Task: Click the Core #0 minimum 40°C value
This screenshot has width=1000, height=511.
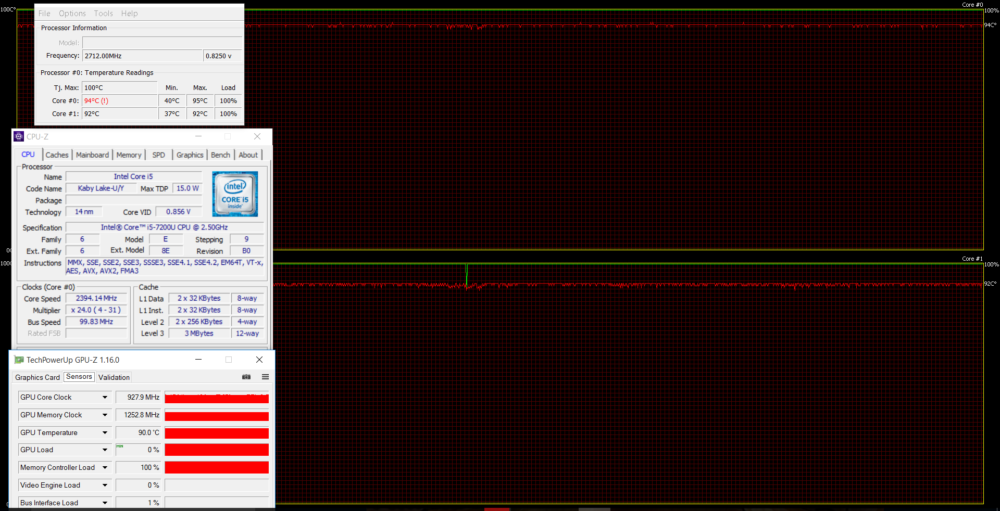Action: (x=172, y=101)
